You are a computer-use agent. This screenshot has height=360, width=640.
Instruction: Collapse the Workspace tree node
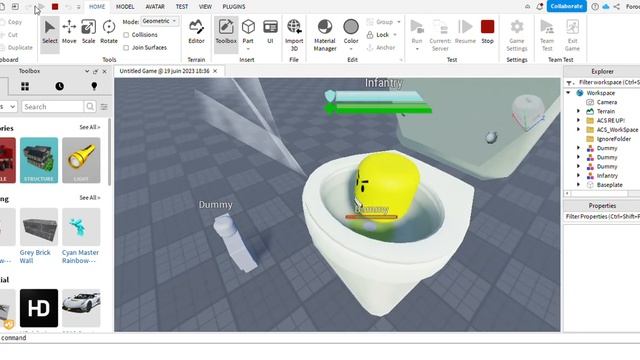[568, 93]
